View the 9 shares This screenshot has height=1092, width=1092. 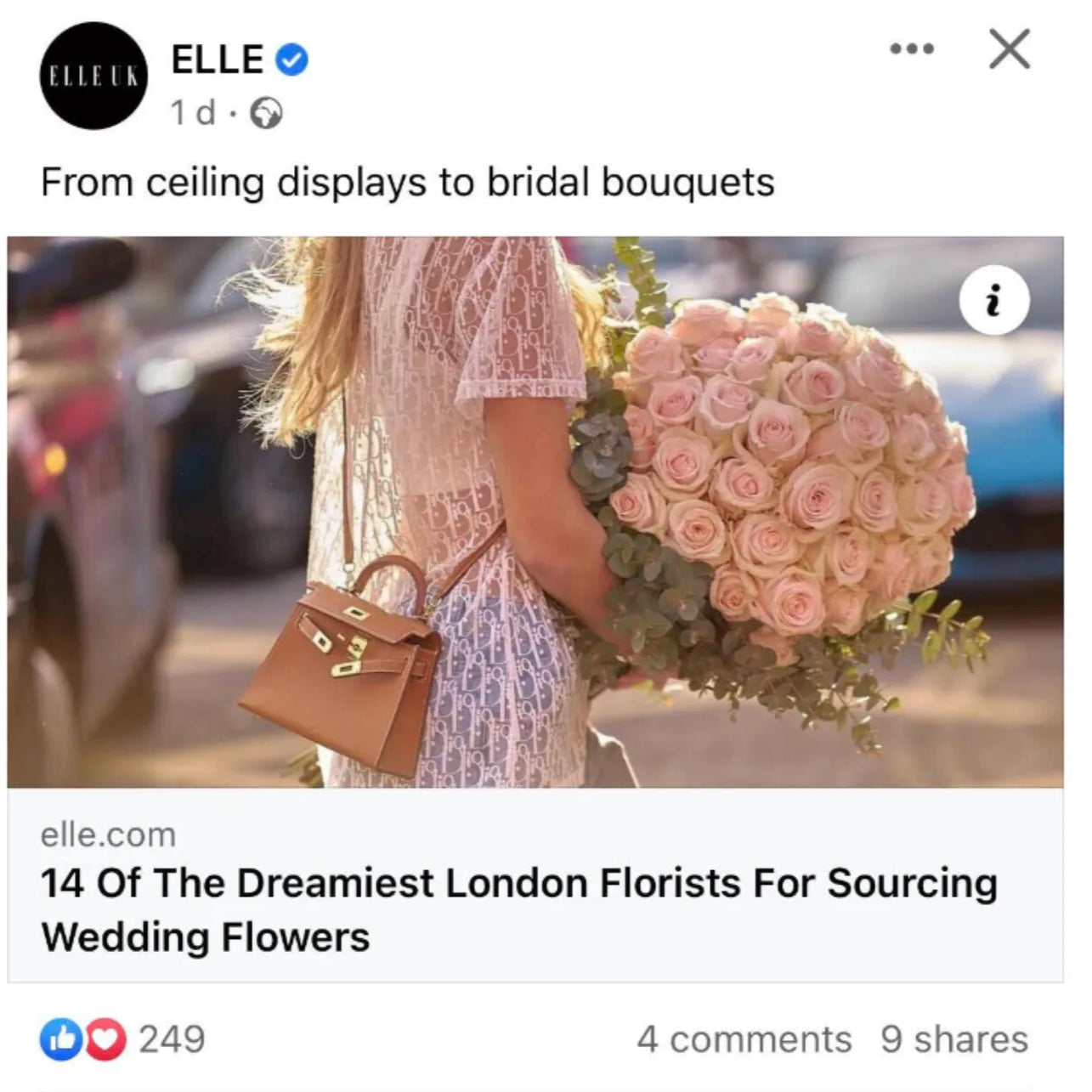954,1039
